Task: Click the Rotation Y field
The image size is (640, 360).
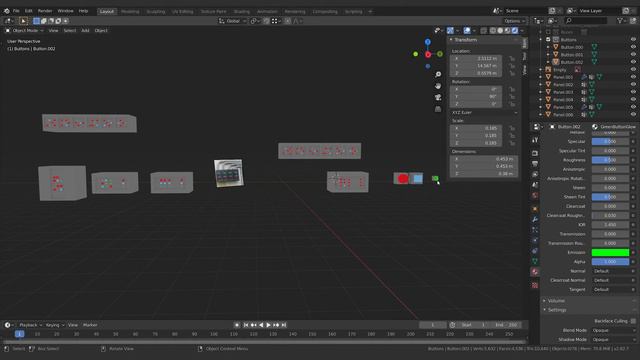Action: coord(476,97)
